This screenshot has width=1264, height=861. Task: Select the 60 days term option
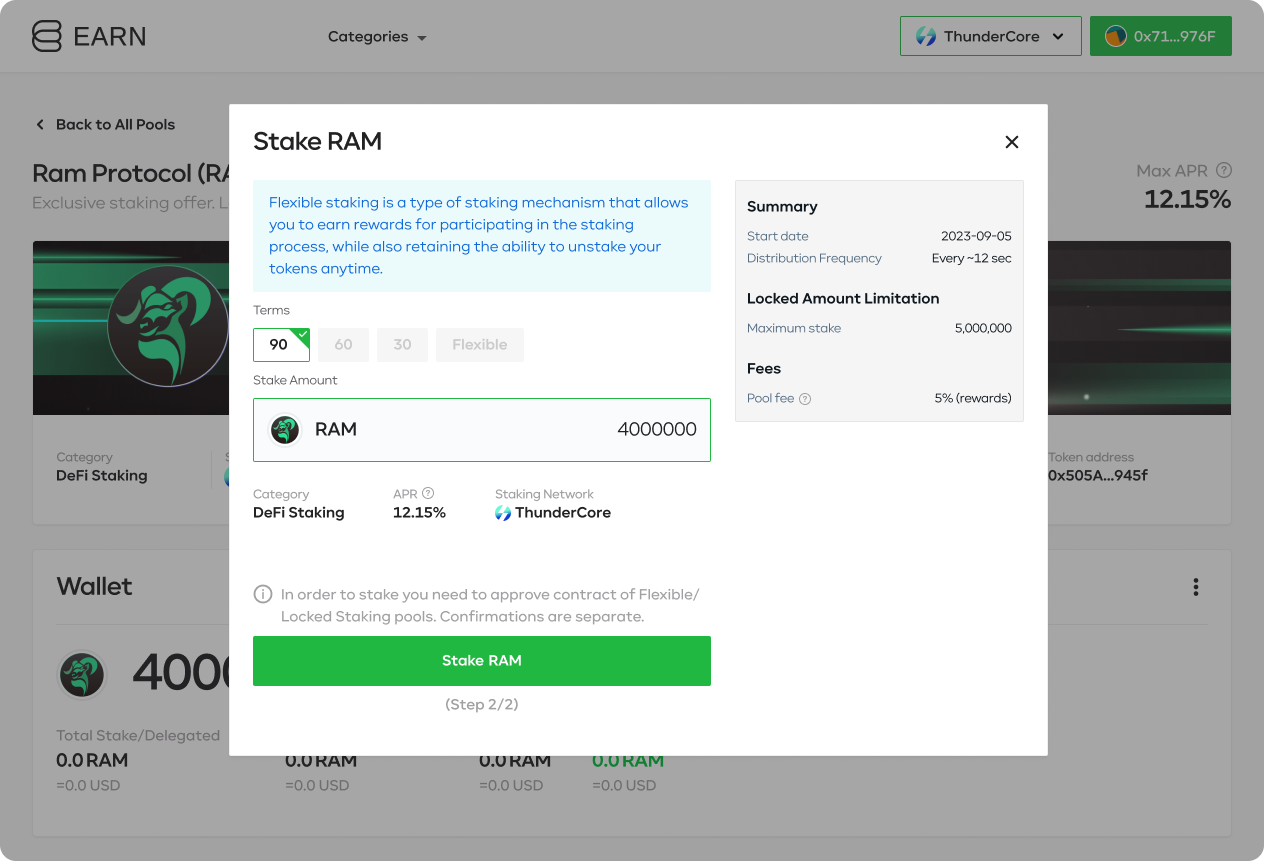pos(343,344)
